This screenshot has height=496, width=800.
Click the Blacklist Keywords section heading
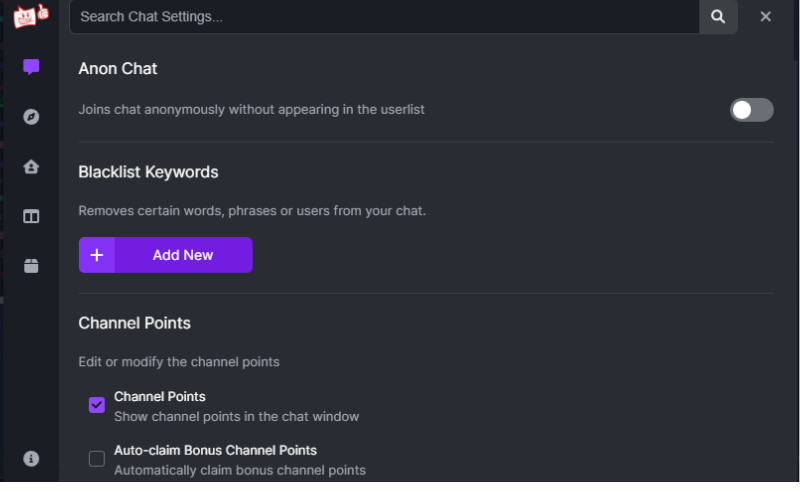(x=148, y=172)
